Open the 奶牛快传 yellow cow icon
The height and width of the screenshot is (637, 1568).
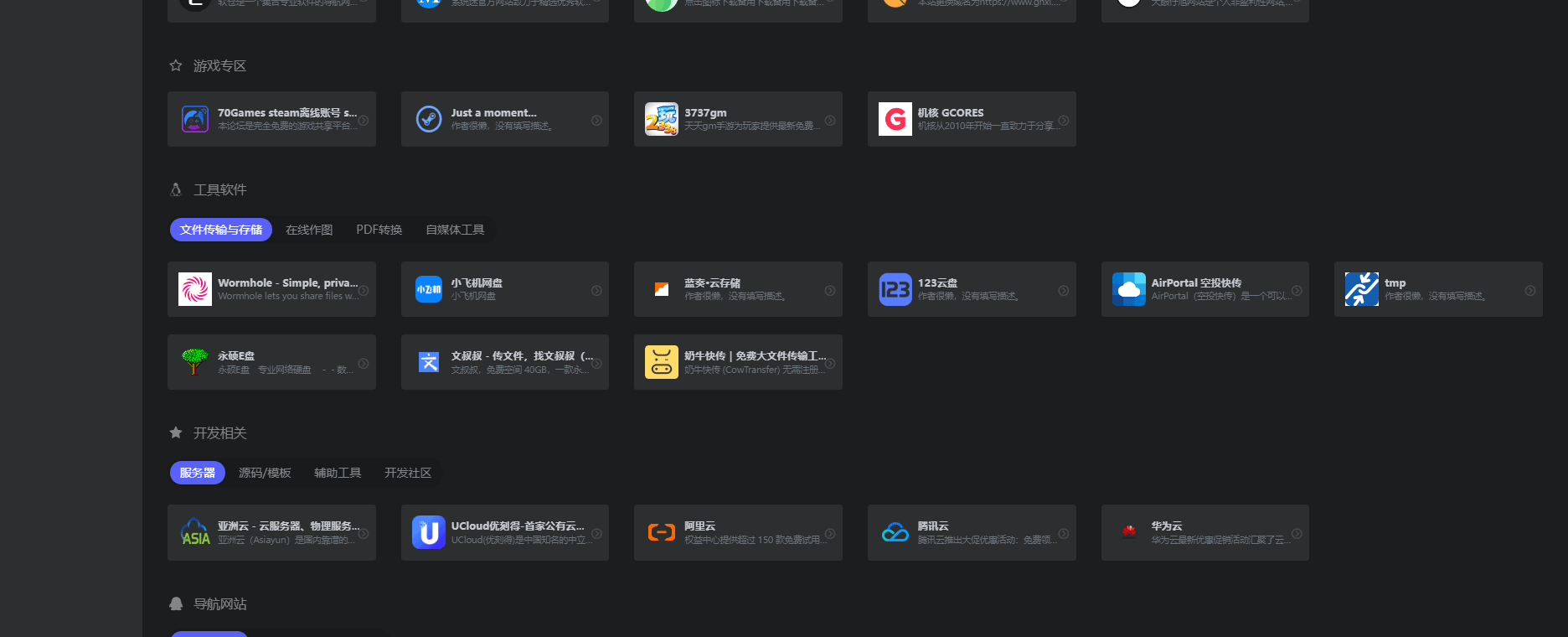tap(662, 362)
